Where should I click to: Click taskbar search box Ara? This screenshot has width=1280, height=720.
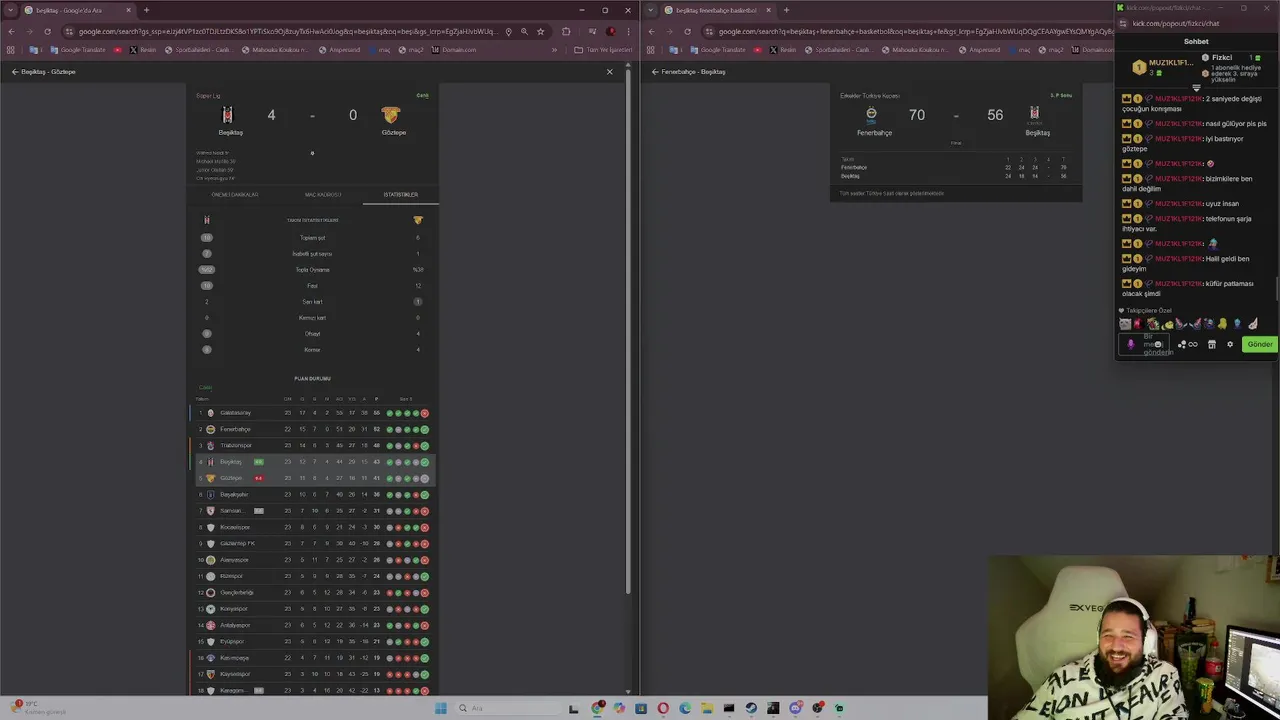(508, 708)
